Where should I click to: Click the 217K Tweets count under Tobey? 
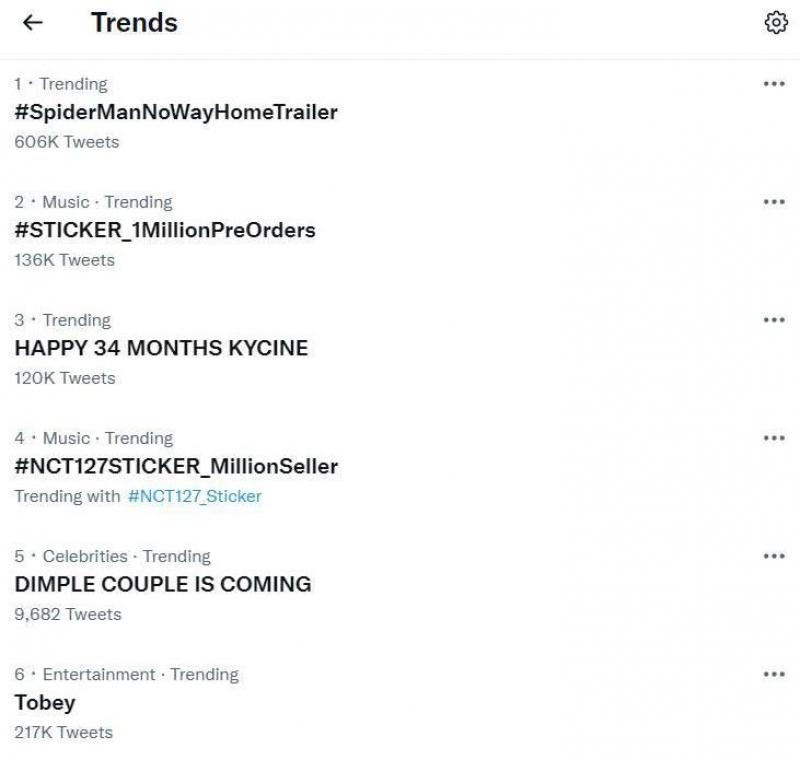click(64, 732)
